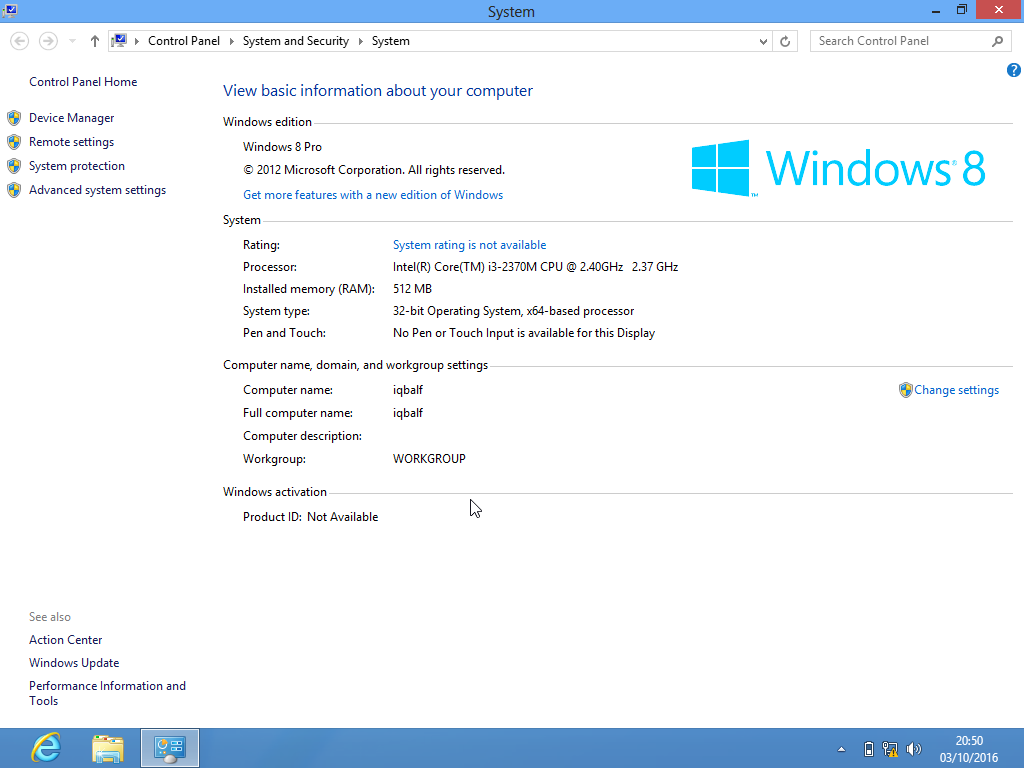Click the search magnifier icon
The width and height of the screenshot is (1024, 768).
[997, 41]
